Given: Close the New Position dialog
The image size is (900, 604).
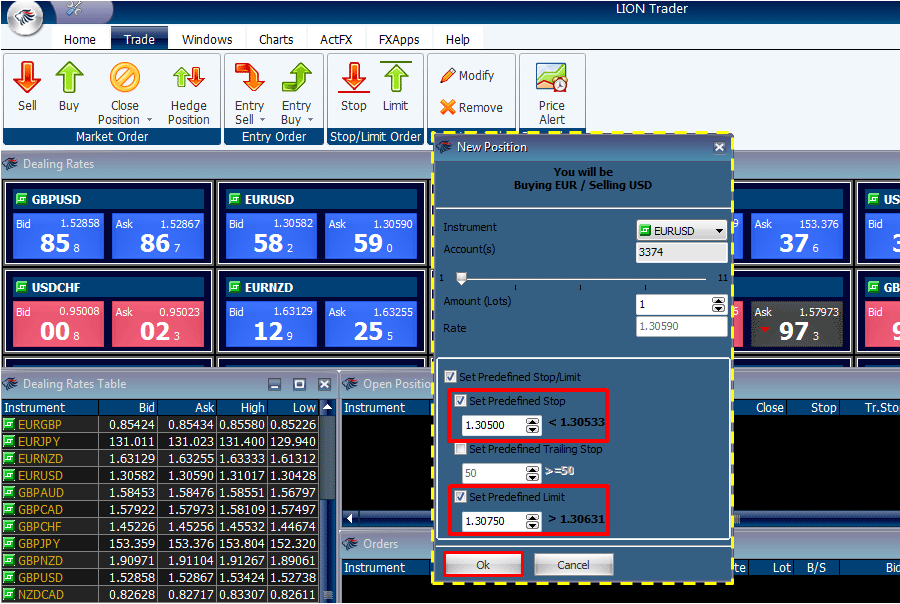Looking at the screenshot, I should (719, 147).
